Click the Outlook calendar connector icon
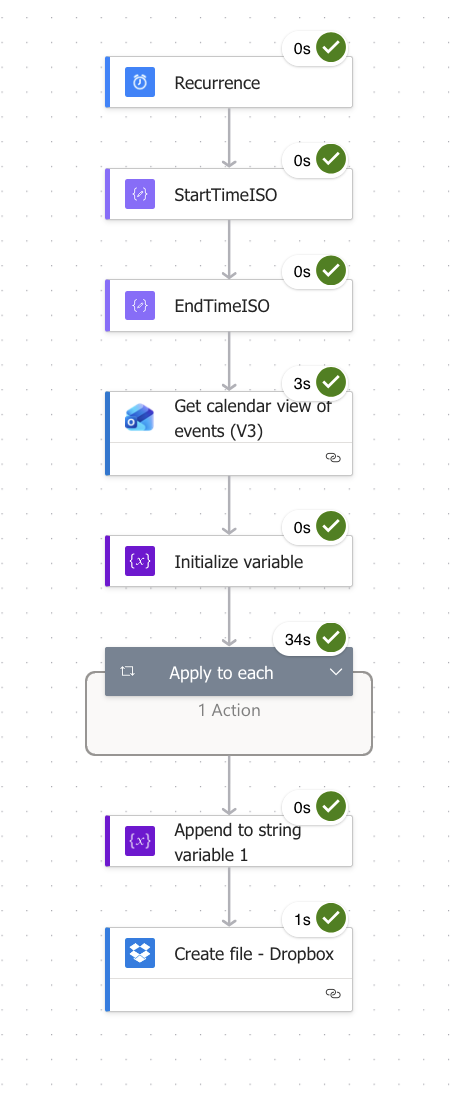 140,418
